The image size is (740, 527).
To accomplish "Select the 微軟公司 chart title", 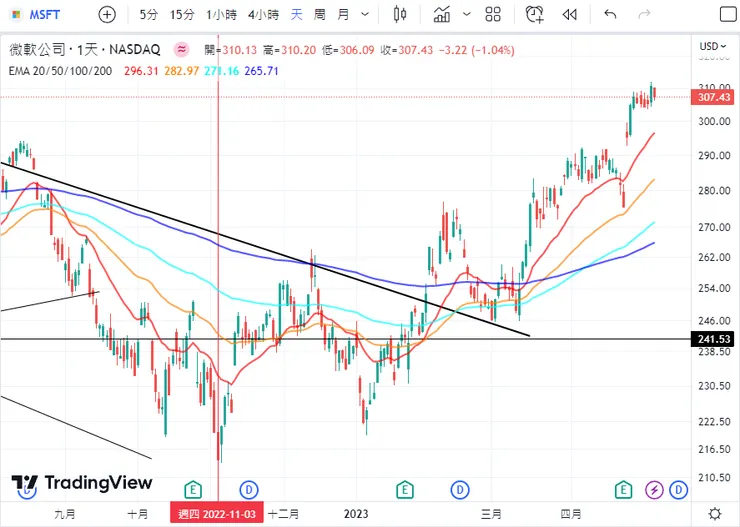I will (x=37, y=50).
